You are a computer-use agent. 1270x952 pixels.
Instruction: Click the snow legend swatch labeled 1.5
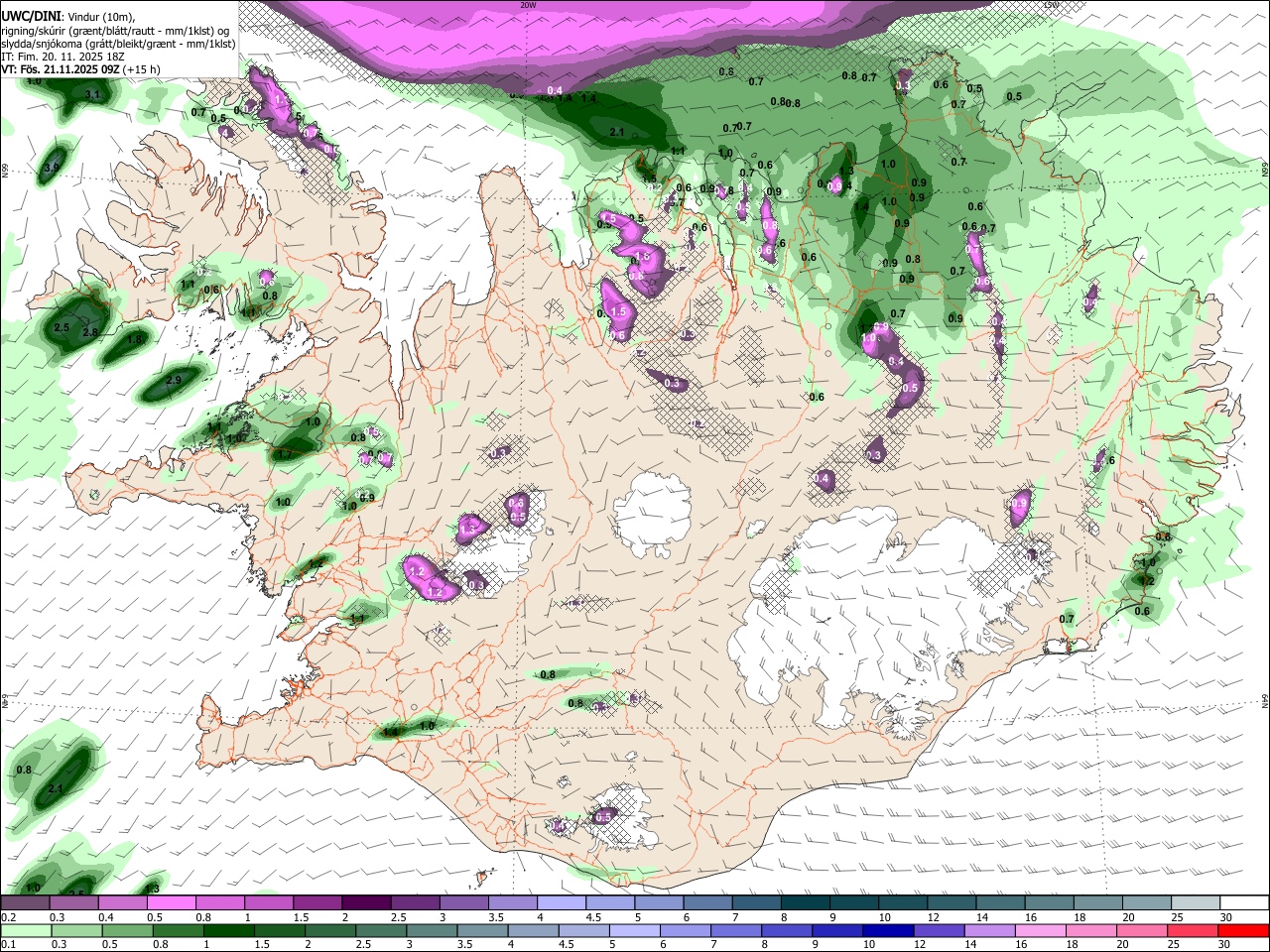[x=317, y=903]
